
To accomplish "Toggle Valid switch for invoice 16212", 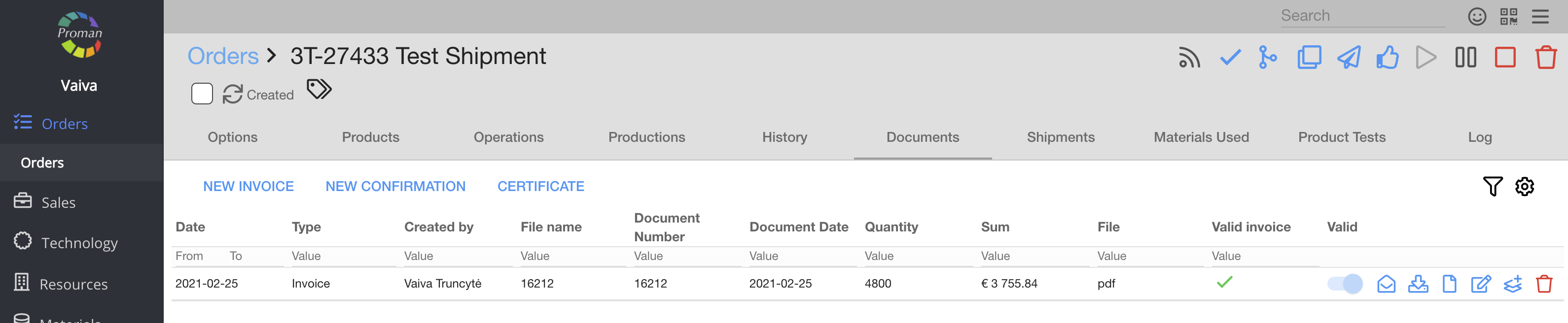I will point(1345,284).
